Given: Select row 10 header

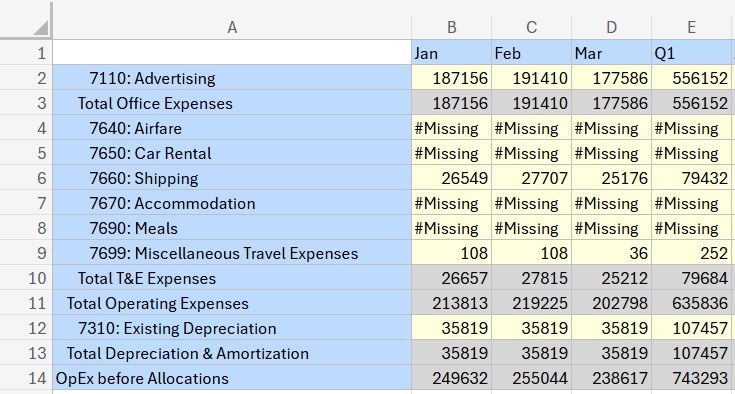Looking at the screenshot, I should click(x=26, y=278).
